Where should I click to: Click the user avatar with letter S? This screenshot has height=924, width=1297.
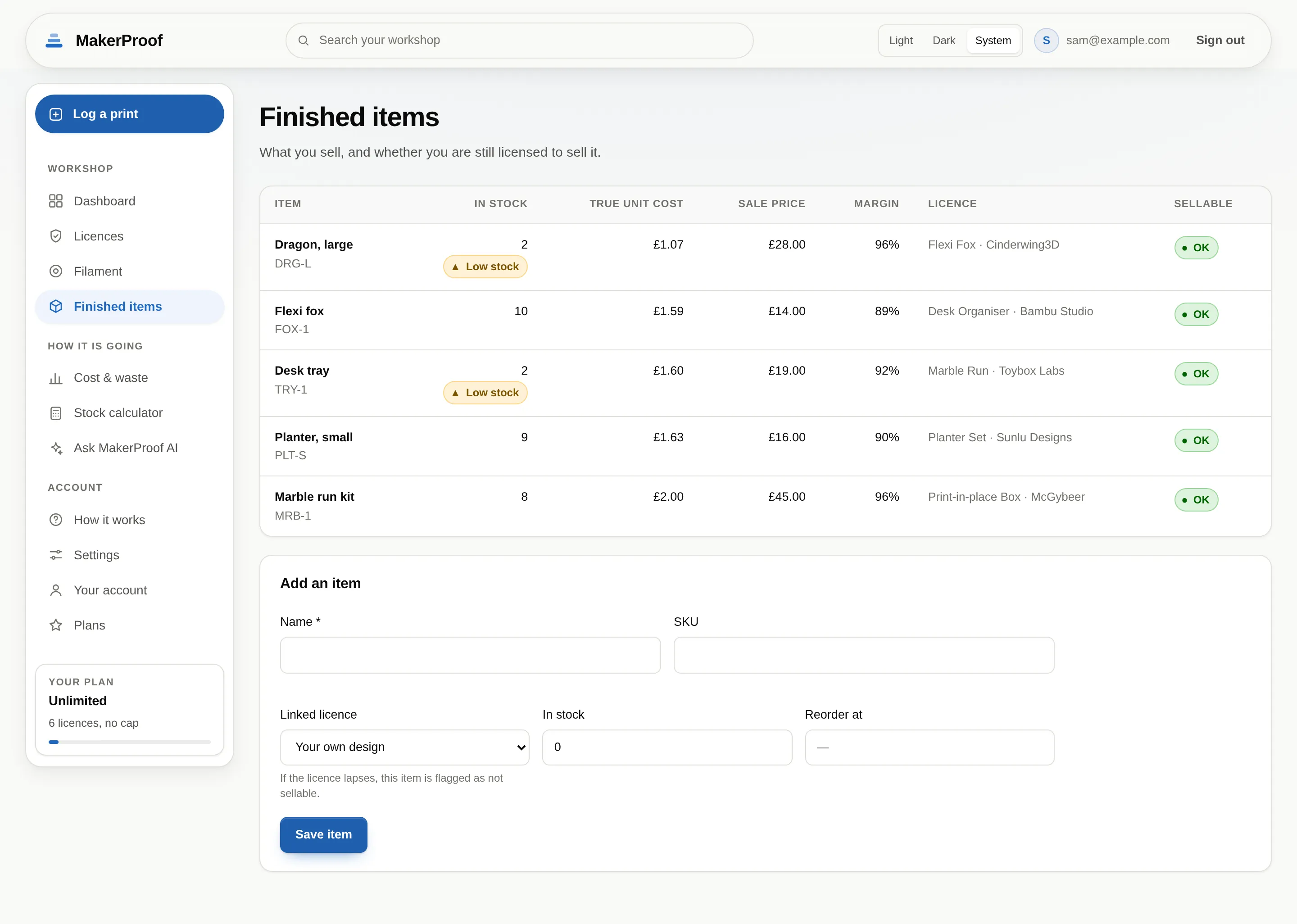pos(1046,41)
